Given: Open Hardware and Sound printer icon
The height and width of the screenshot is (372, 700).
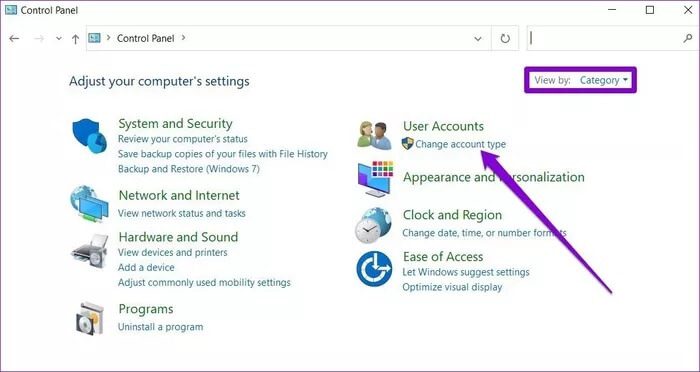Looking at the screenshot, I should click(90, 251).
